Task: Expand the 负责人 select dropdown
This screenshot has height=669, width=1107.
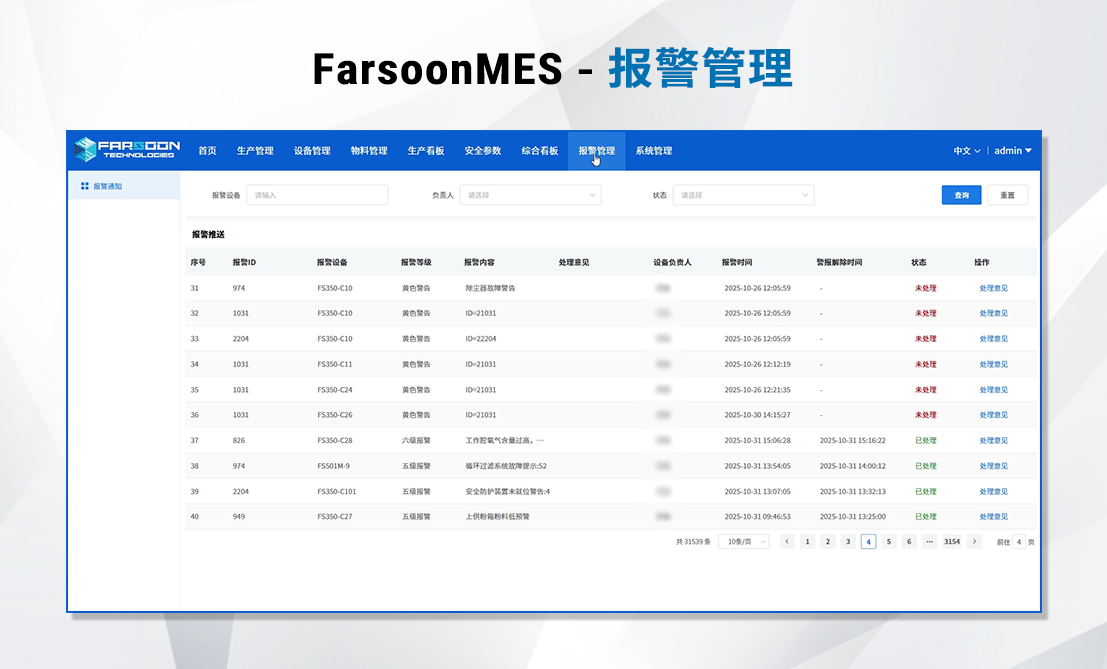Action: click(530, 195)
